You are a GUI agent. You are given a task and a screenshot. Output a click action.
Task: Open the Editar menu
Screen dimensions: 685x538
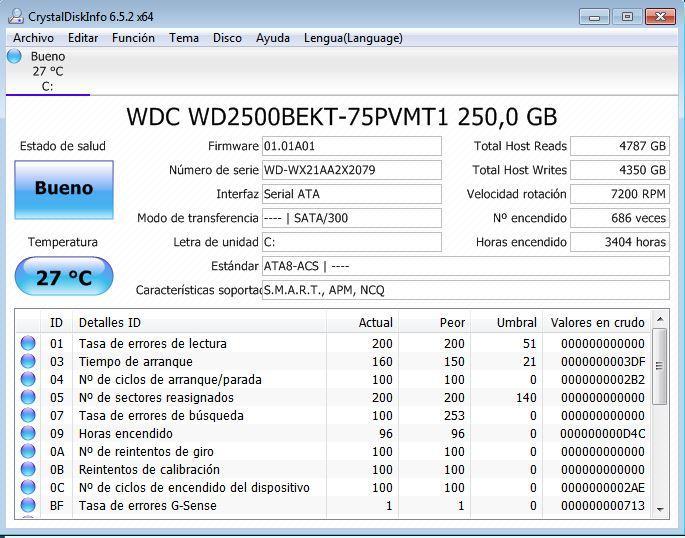tap(83, 38)
